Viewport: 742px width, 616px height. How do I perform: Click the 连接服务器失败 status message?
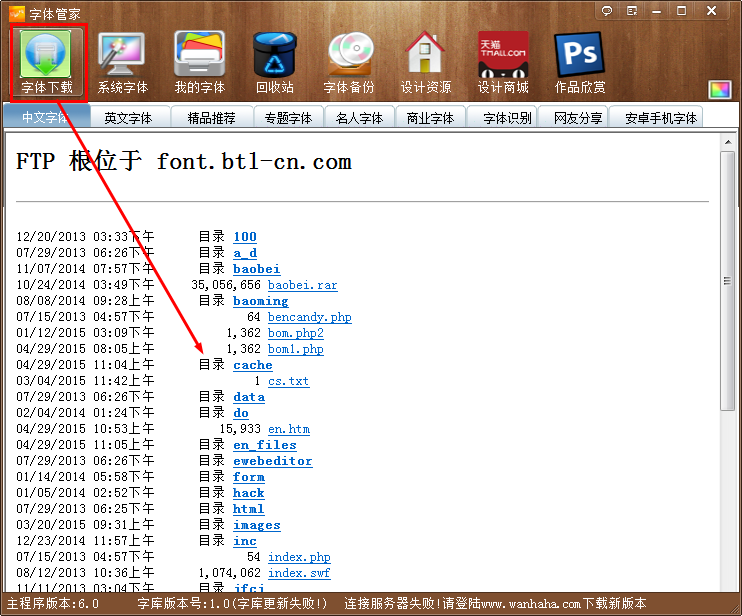(495, 604)
